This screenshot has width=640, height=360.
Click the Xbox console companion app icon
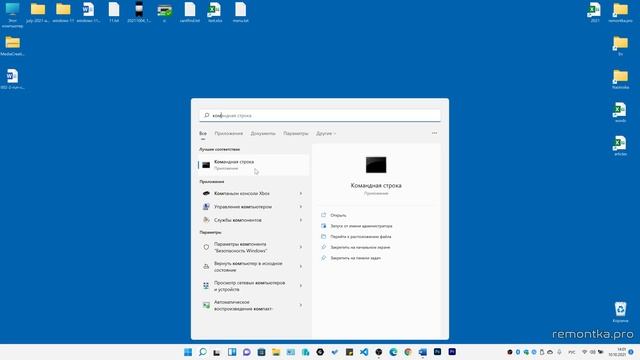[x=206, y=193]
